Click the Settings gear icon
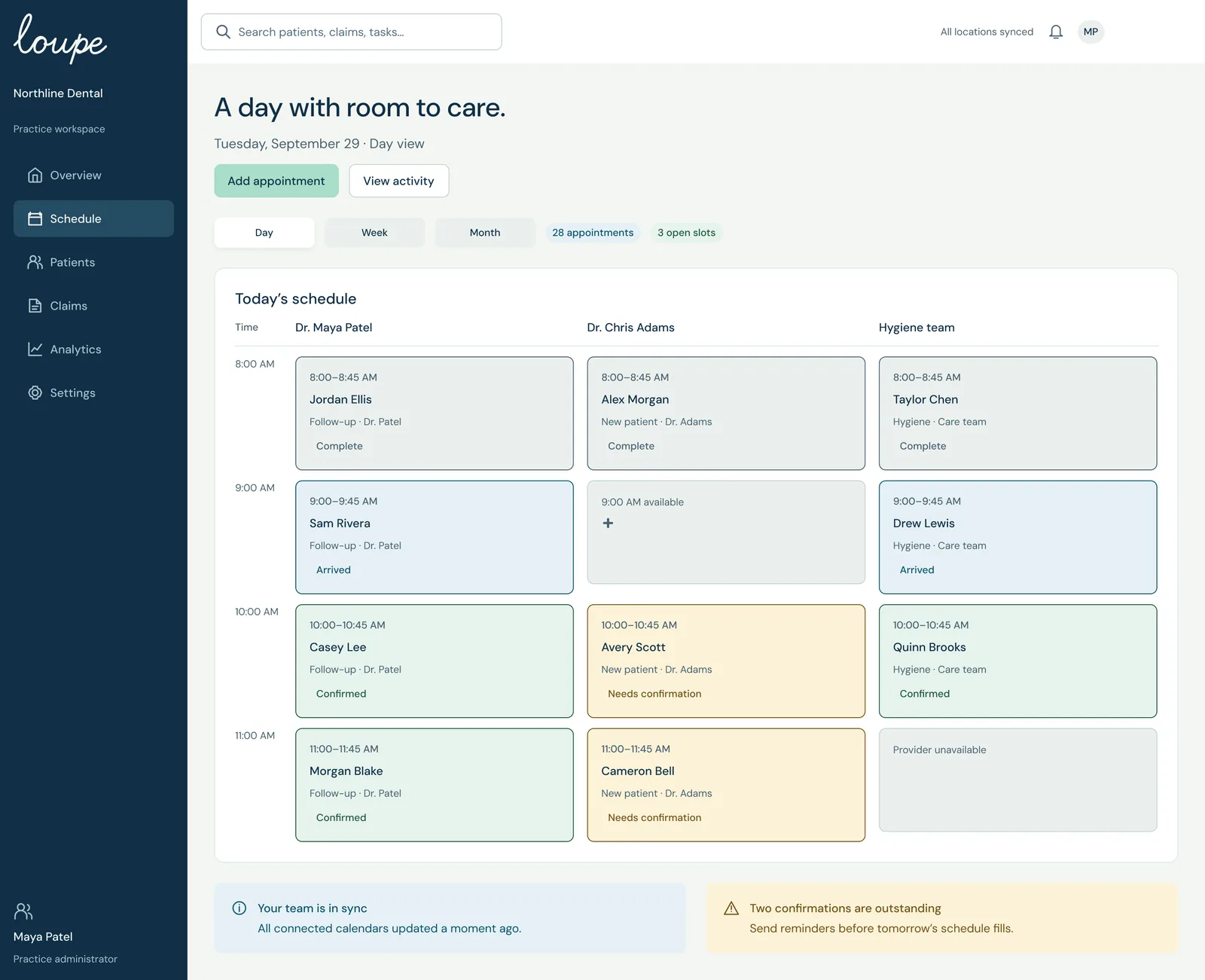The height and width of the screenshot is (980, 1205). (x=35, y=393)
